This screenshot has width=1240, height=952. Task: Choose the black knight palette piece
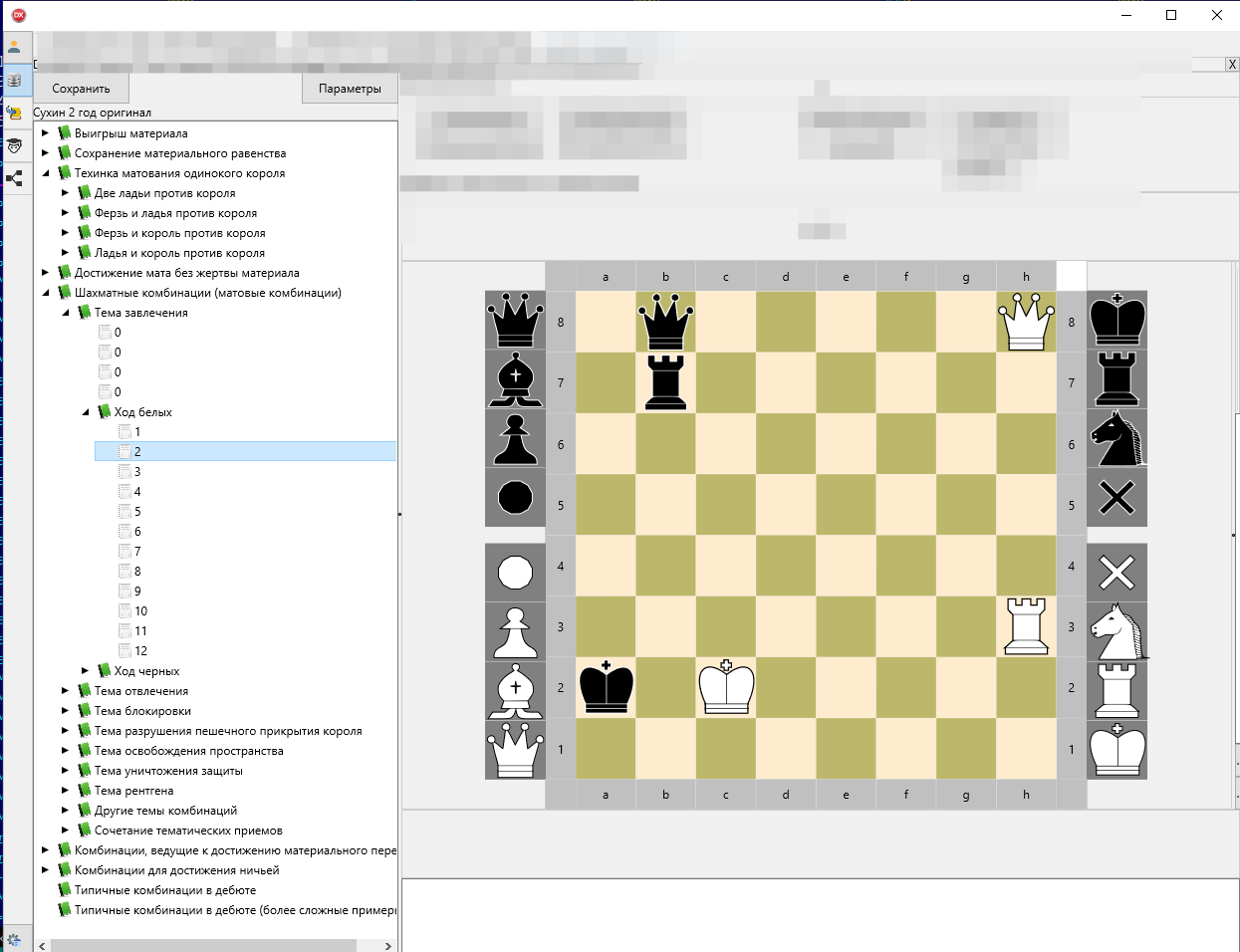[x=1116, y=439]
